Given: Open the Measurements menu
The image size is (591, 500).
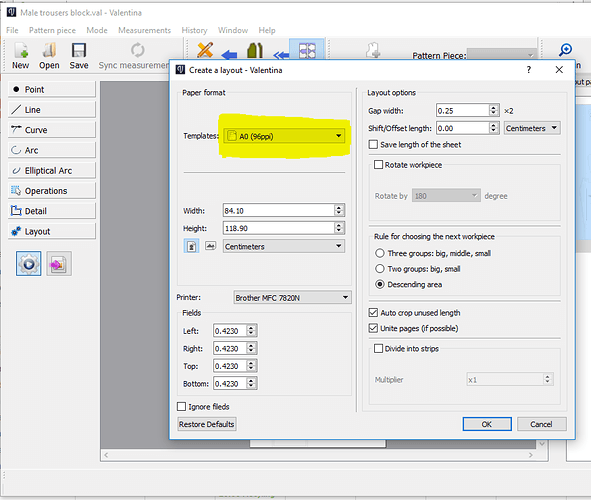Looking at the screenshot, I should (144, 30).
